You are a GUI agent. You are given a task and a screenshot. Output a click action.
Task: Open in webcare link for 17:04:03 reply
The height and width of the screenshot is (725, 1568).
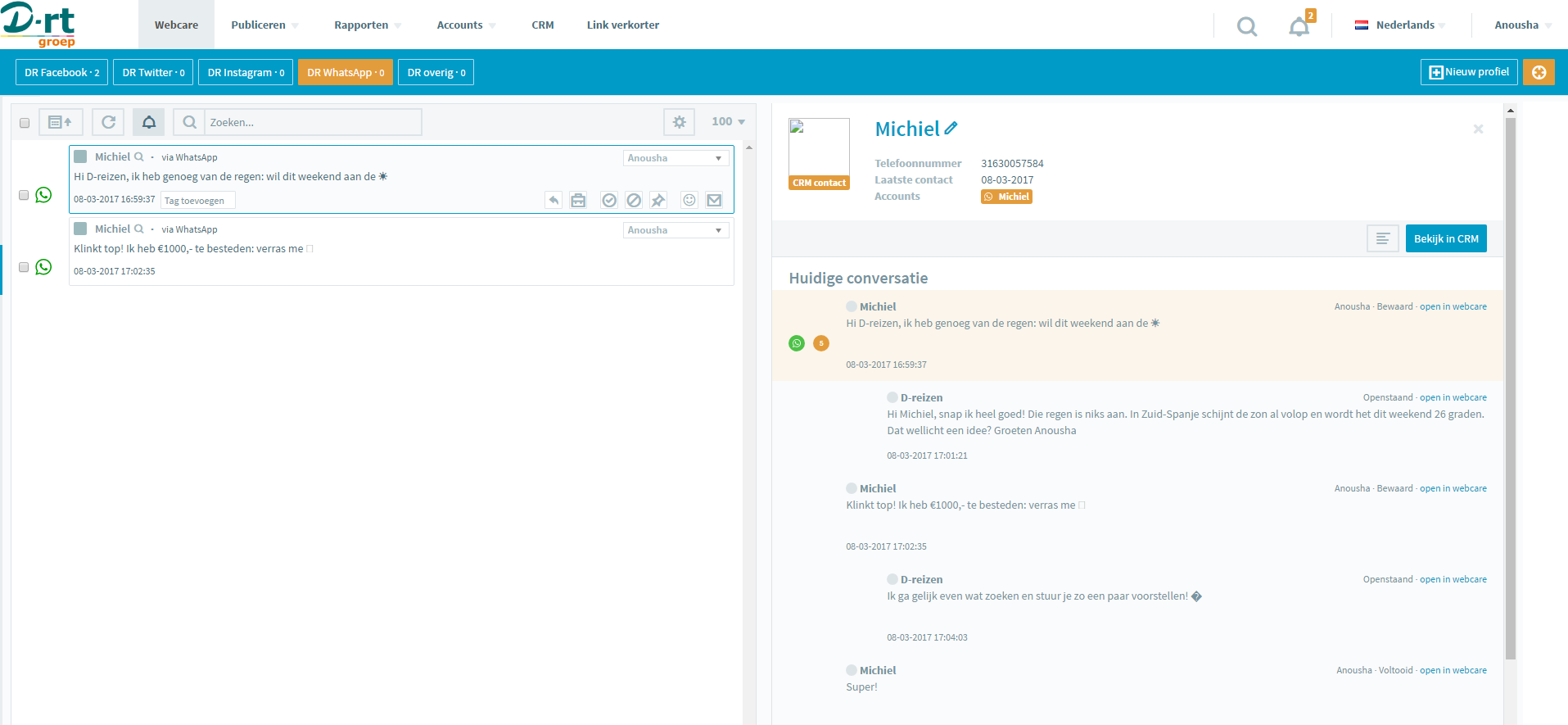coord(1453,579)
